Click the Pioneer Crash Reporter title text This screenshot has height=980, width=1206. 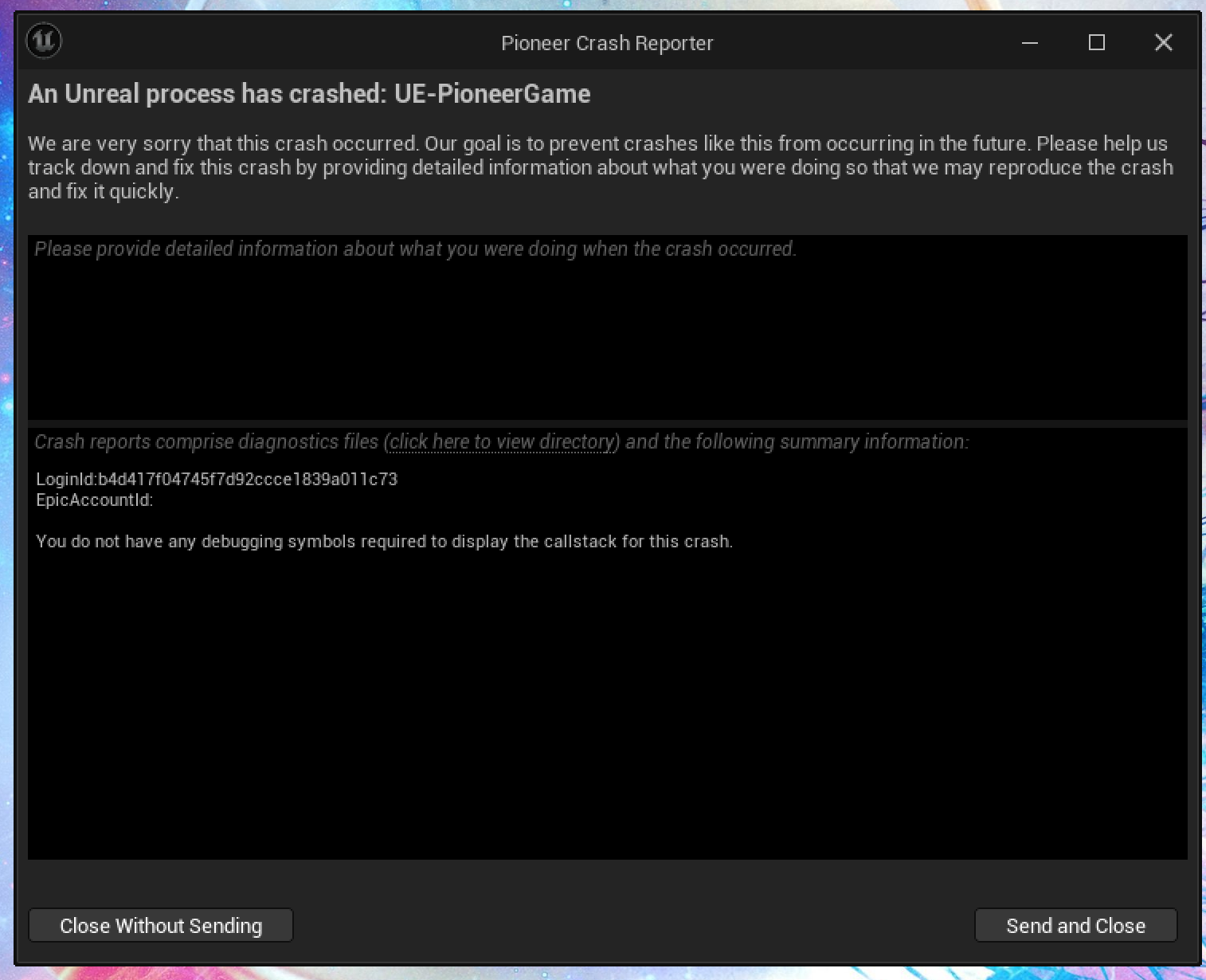(607, 43)
